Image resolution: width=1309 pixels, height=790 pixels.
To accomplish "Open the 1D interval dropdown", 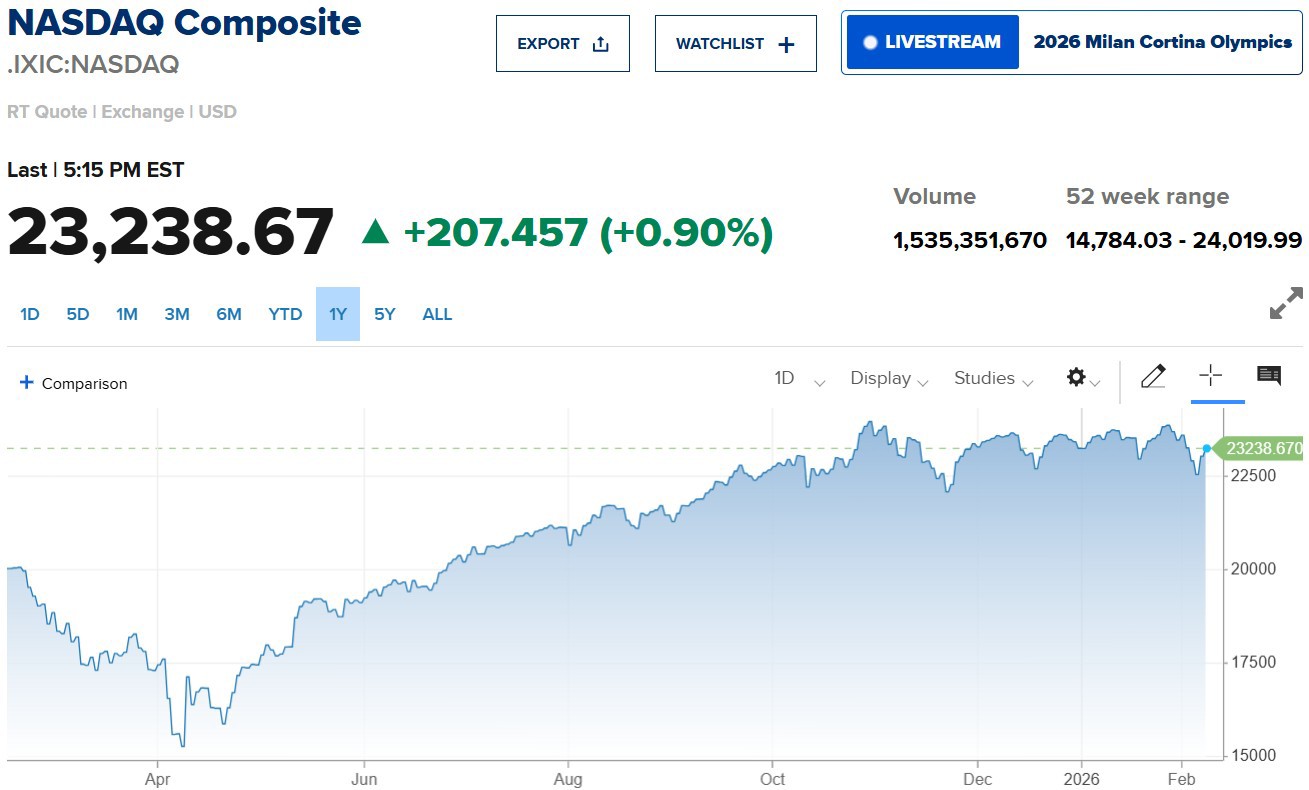I will 799,378.
